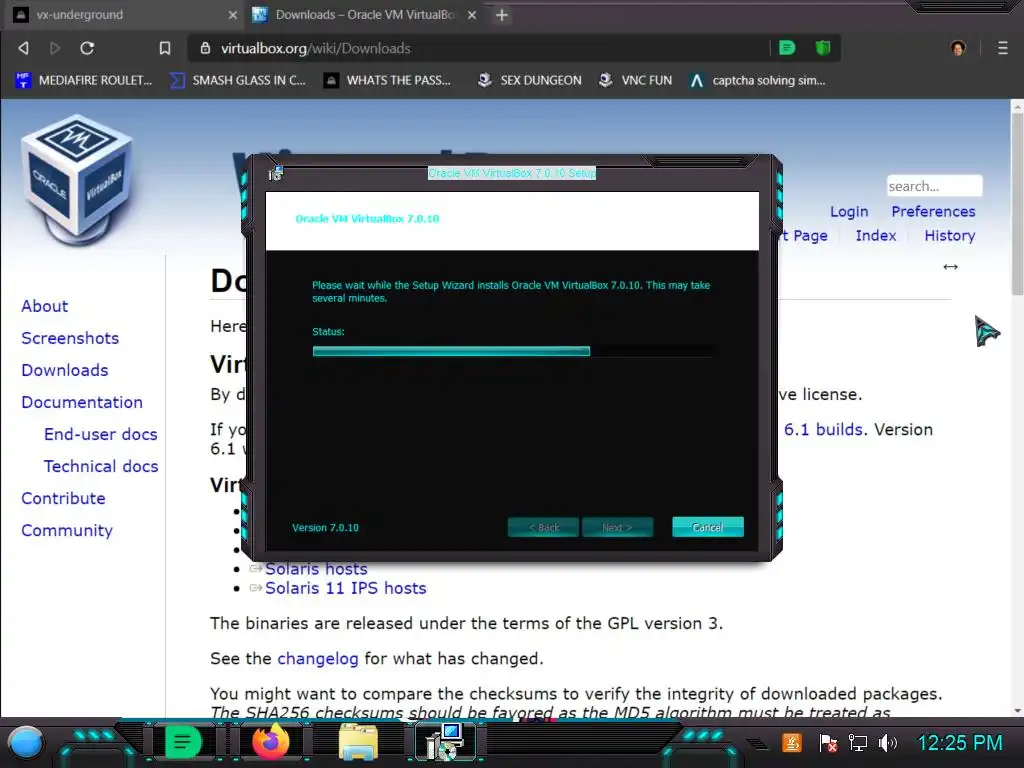Open a new browser tab
Image resolution: width=1024 pixels, height=768 pixels.
point(502,15)
